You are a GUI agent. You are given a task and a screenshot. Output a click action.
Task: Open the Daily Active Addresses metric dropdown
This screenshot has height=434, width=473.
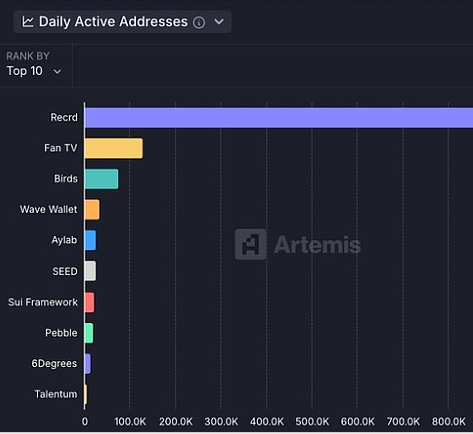point(122,22)
